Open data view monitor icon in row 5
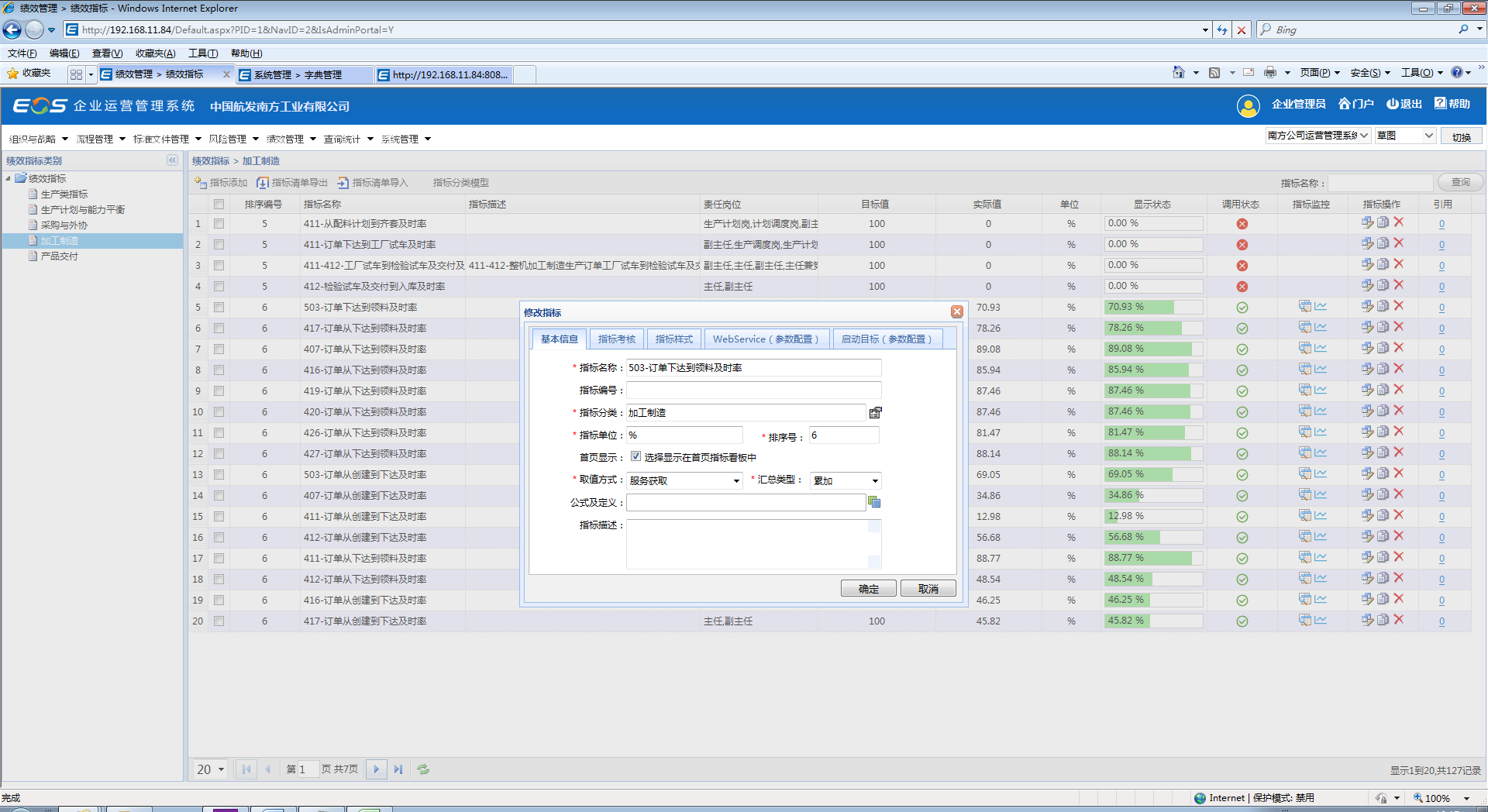 click(1305, 307)
